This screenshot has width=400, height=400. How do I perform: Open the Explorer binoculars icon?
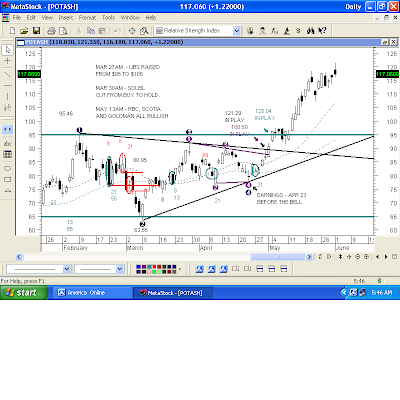coord(311,31)
